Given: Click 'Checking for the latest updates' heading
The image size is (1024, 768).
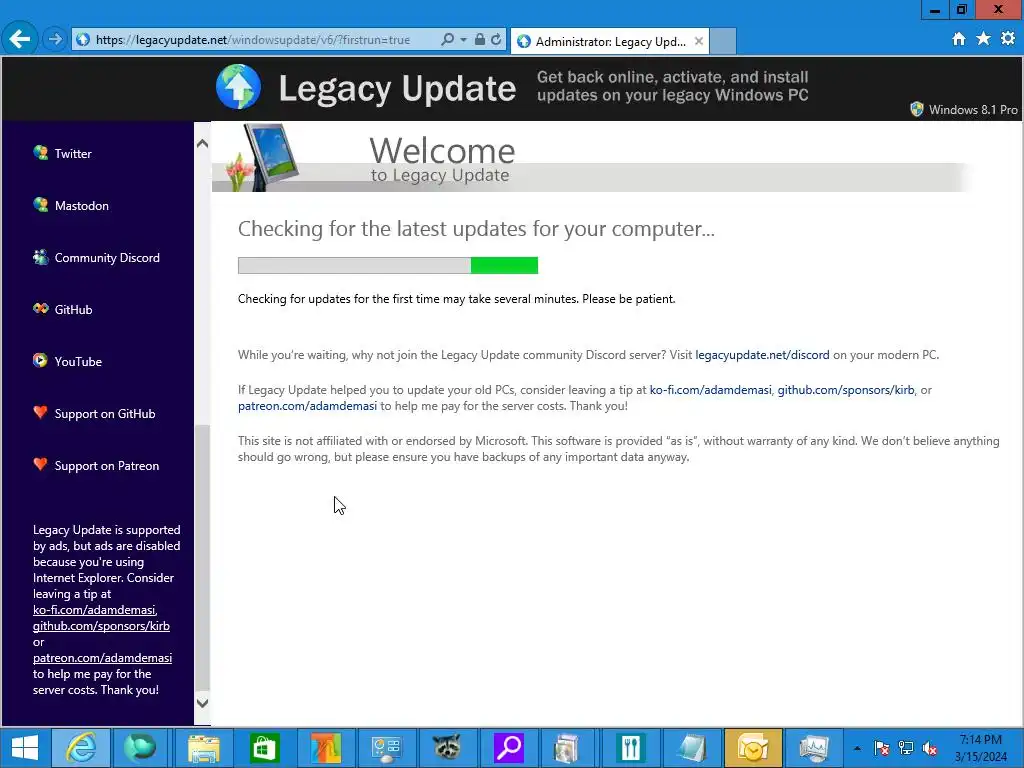Looking at the screenshot, I should point(476,229).
